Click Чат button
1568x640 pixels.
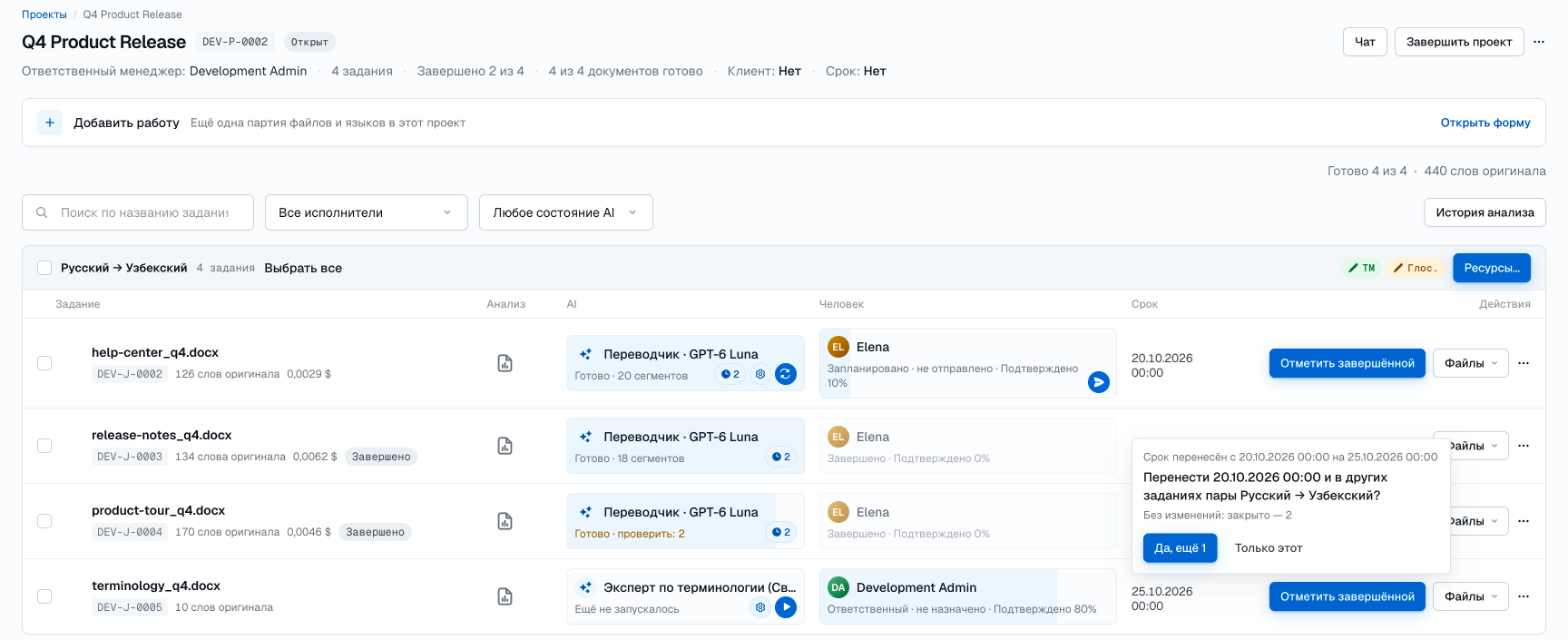(x=1365, y=42)
